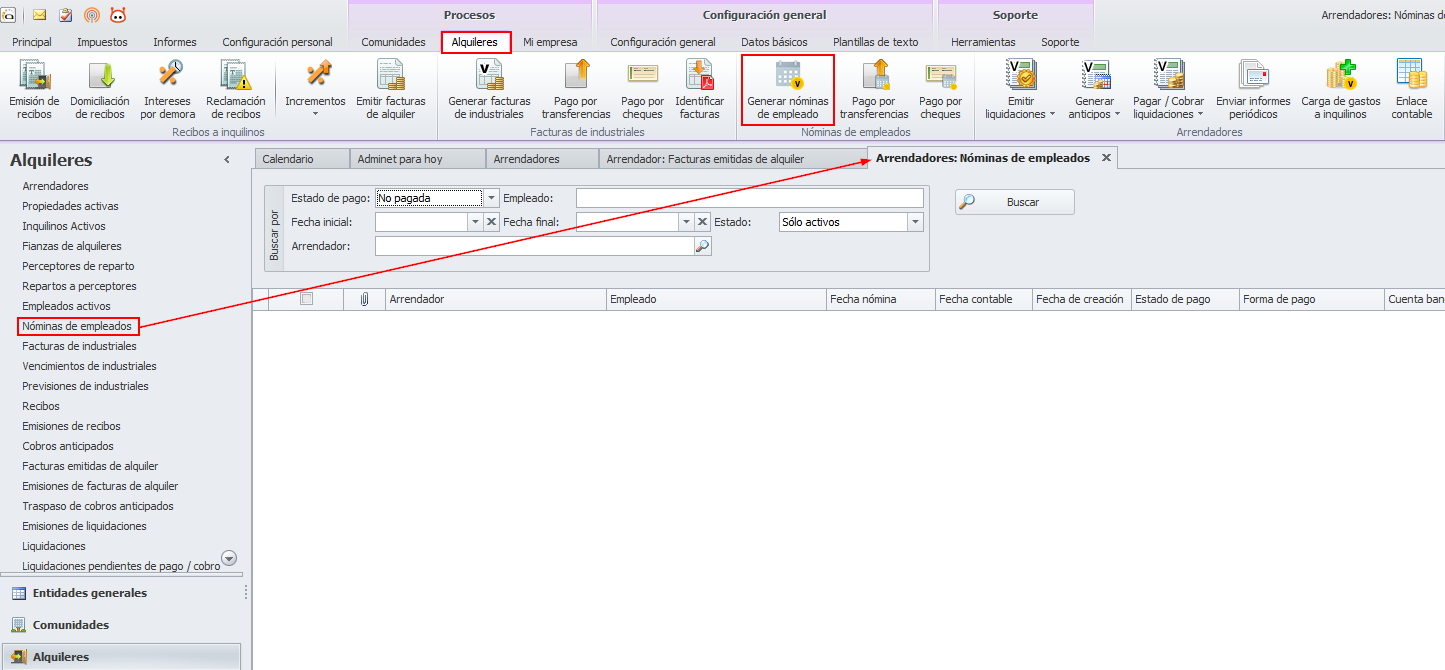Open Arrendadores in side panel
The width and height of the screenshot is (1445, 670).
pyautogui.click(x=56, y=186)
